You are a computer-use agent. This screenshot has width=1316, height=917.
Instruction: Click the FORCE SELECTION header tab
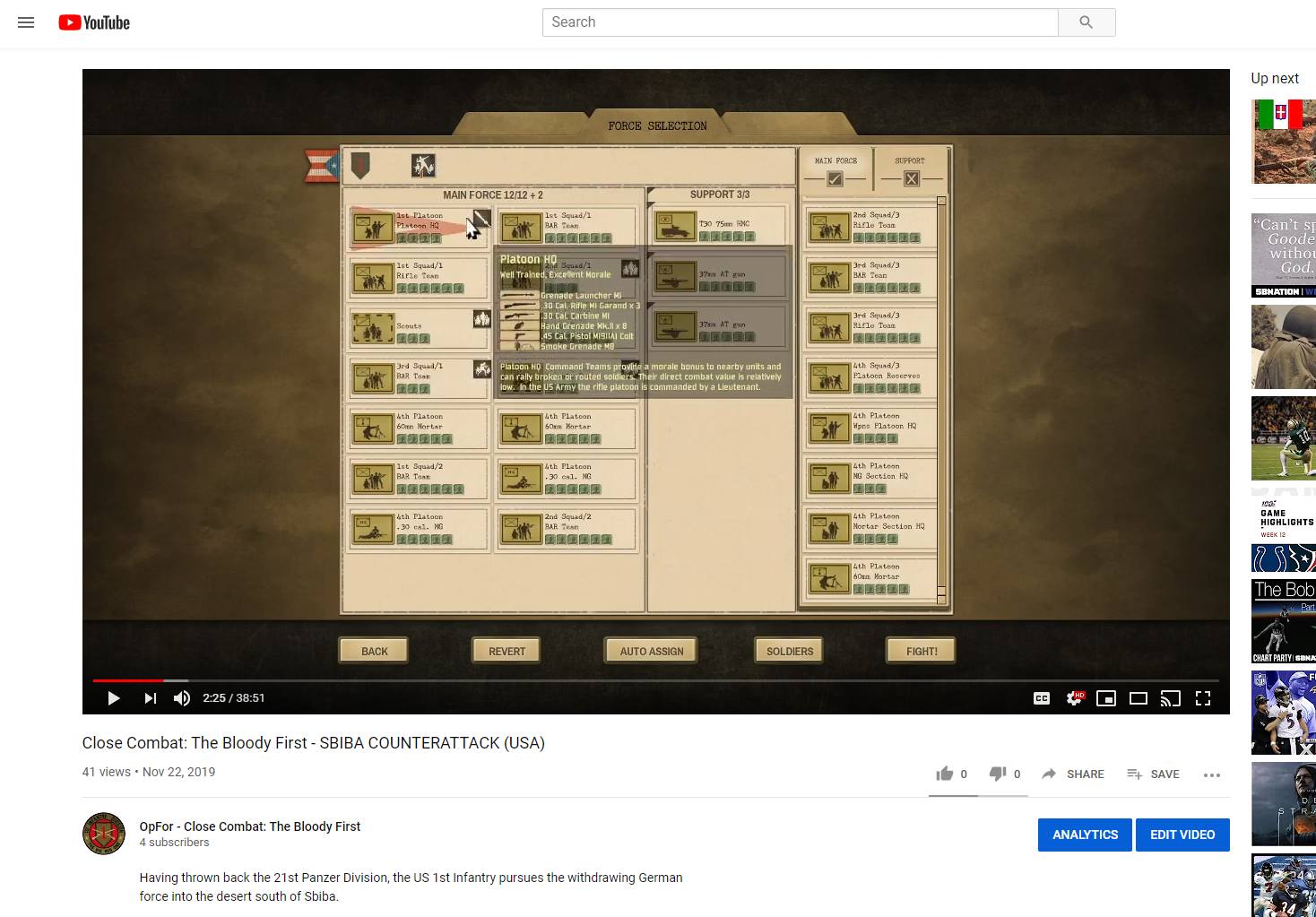tap(657, 125)
